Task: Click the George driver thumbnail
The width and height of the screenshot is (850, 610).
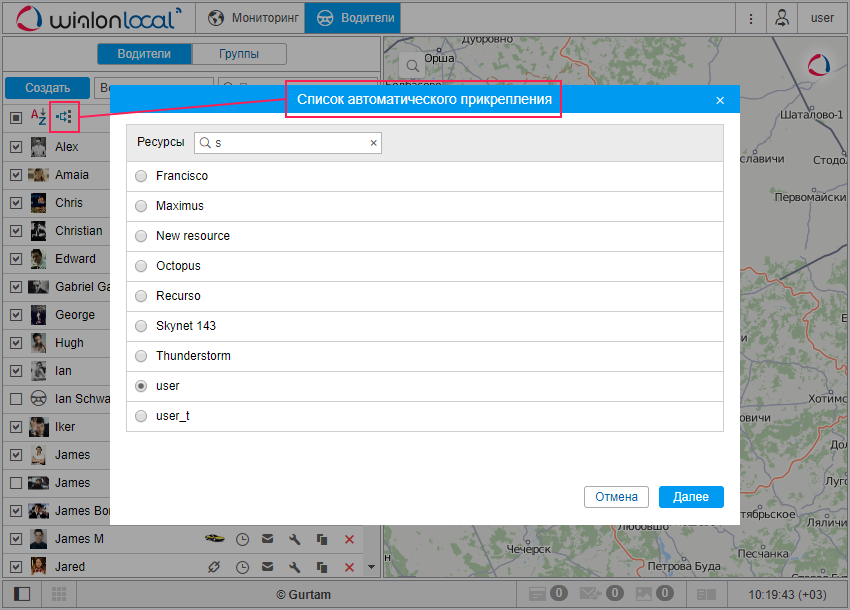Action: [x=38, y=315]
